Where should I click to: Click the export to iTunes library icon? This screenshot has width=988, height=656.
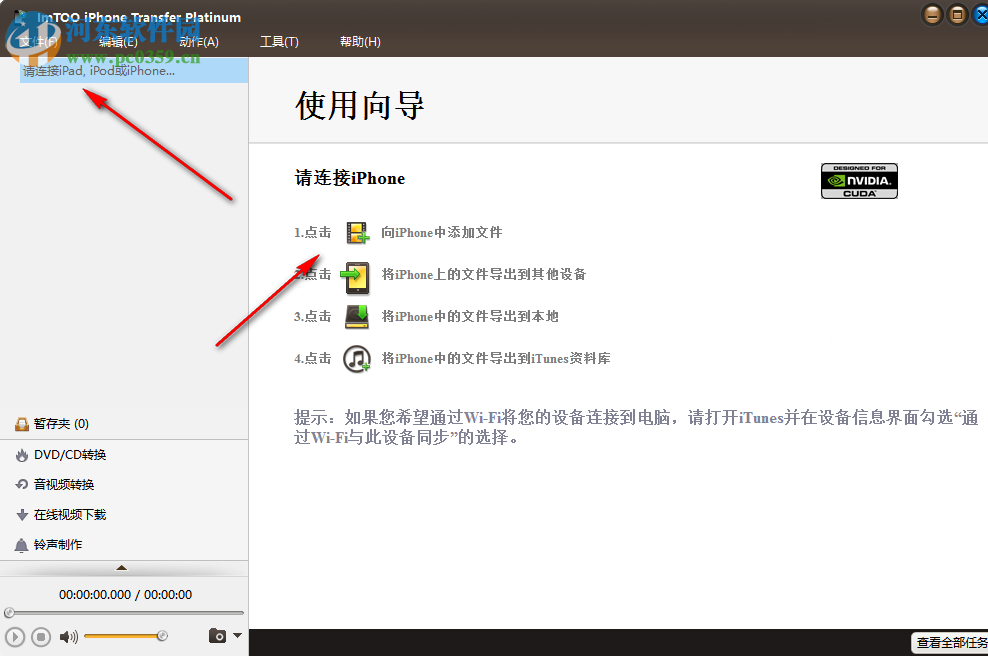tap(356, 357)
